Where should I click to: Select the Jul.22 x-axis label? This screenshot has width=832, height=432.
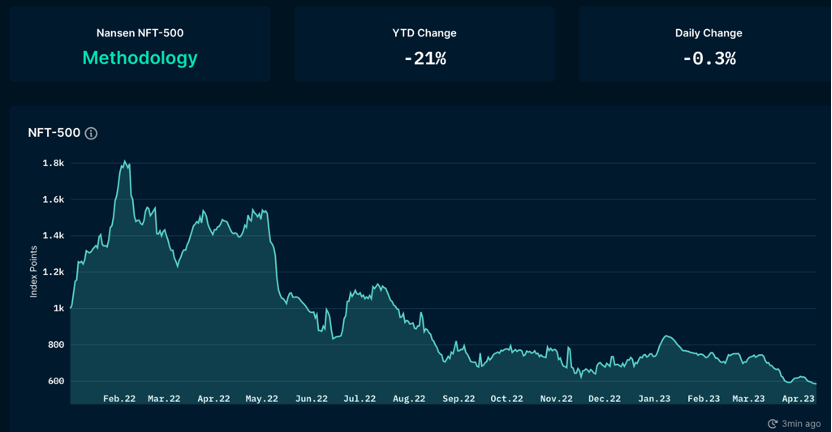click(359, 399)
